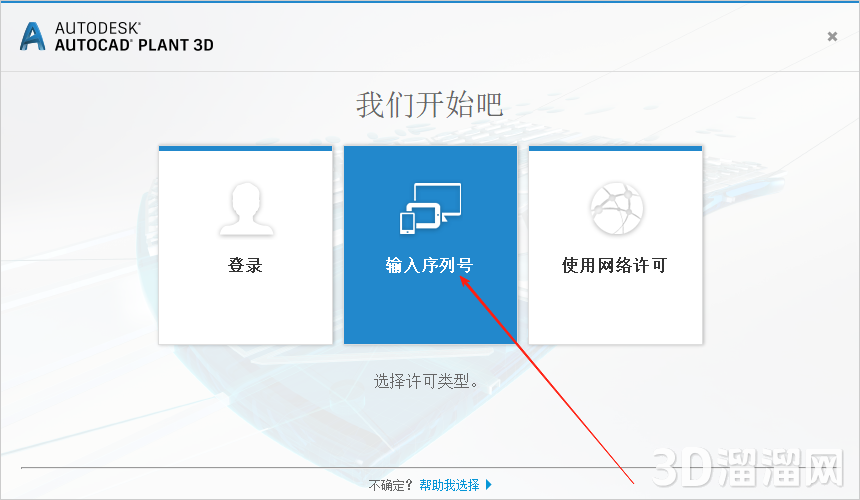Open the 帮助我选择 help link
This screenshot has height=500, width=860.
click(449, 485)
